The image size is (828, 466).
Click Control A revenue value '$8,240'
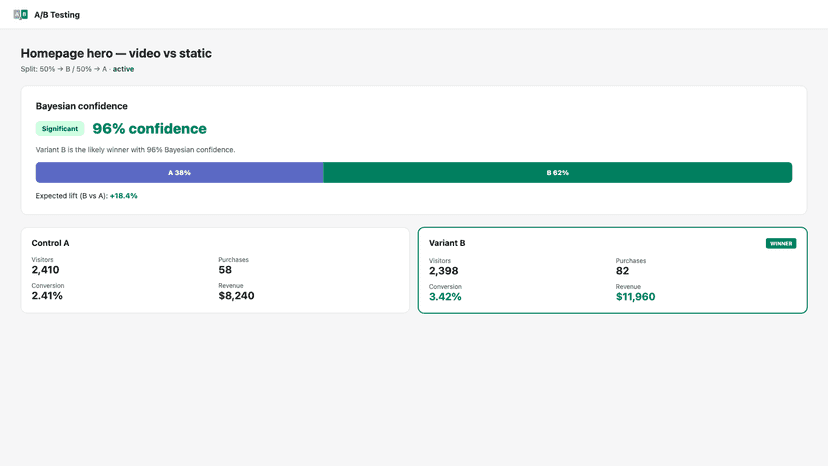point(236,296)
